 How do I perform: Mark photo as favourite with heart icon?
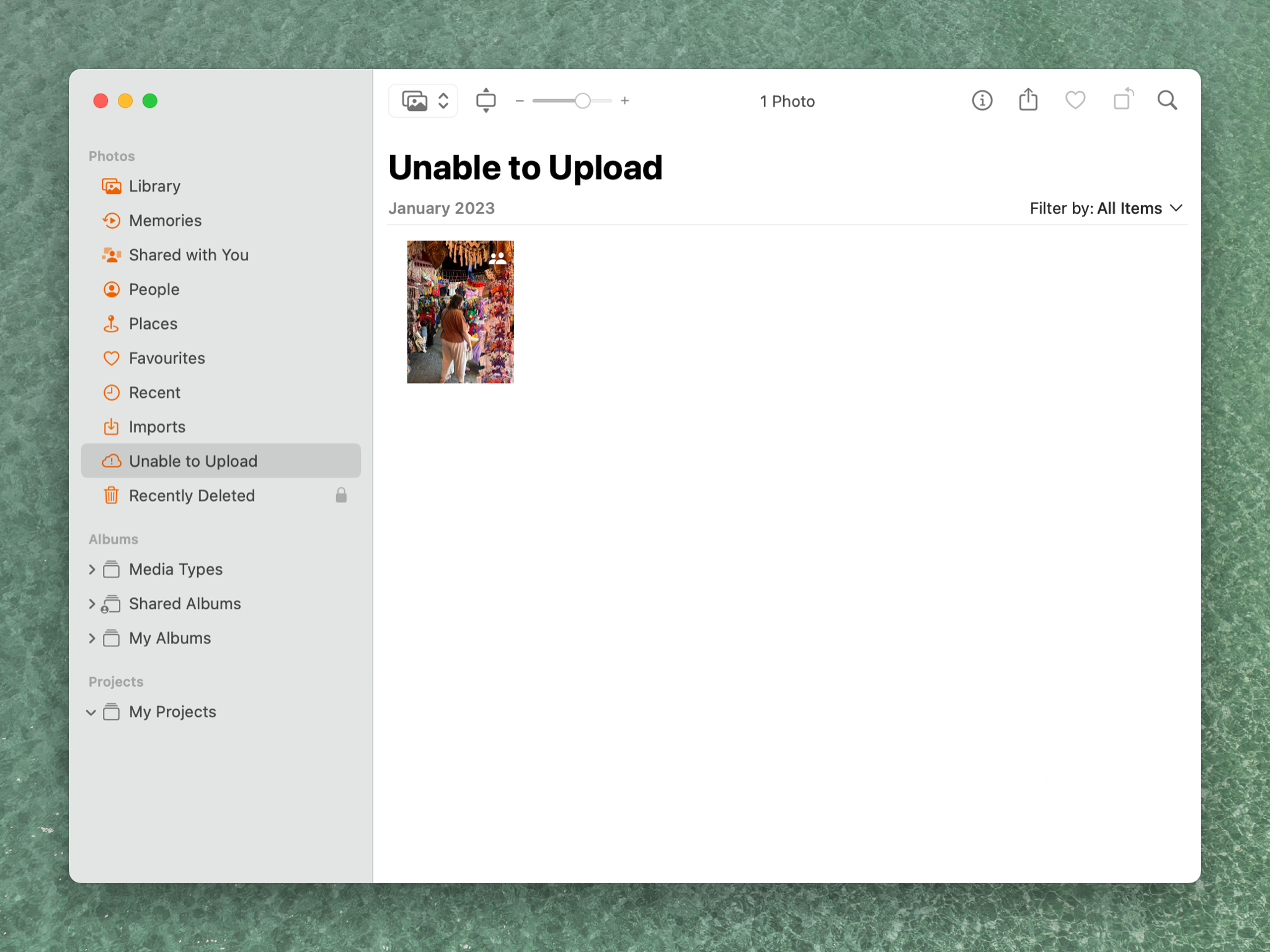pos(1075,100)
